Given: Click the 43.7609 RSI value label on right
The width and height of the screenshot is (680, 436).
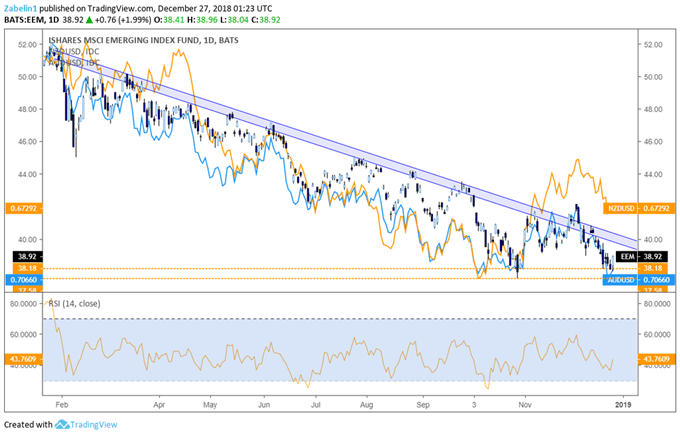Looking at the screenshot, I should coord(657,359).
